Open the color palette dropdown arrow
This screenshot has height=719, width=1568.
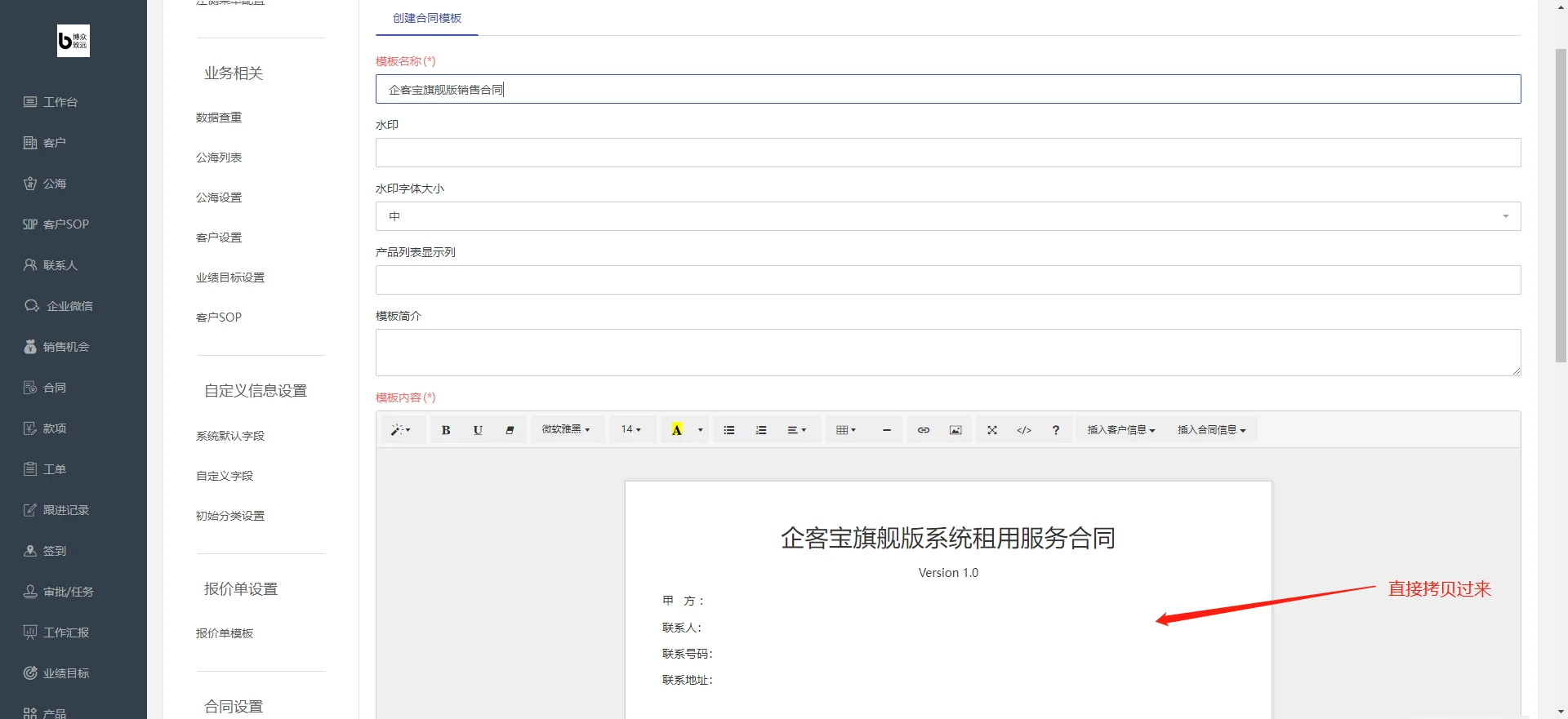tap(700, 430)
